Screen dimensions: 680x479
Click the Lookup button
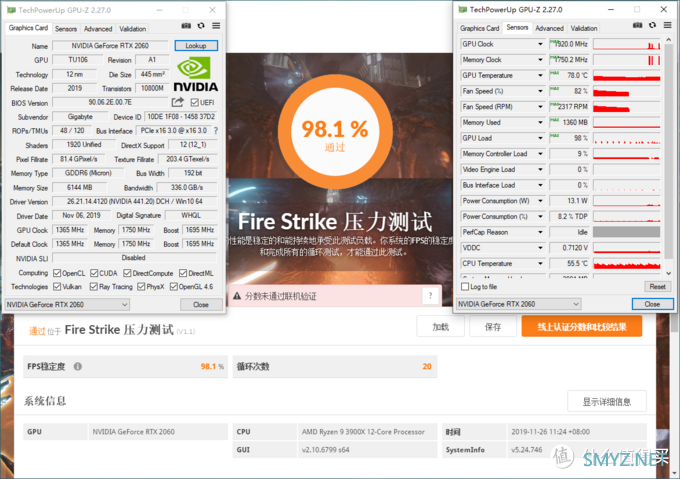pyautogui.click(x=196, y=46)
